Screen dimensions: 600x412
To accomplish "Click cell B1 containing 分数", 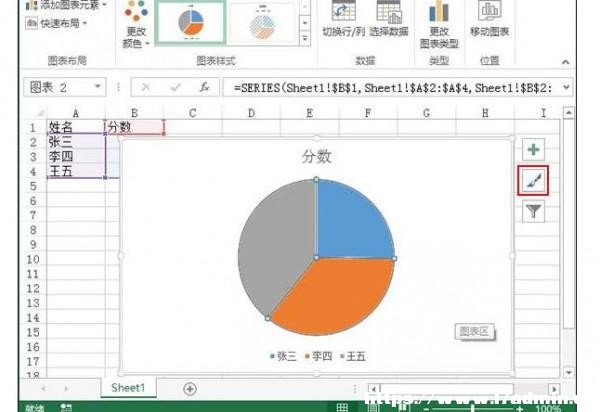I will point(134,127).
